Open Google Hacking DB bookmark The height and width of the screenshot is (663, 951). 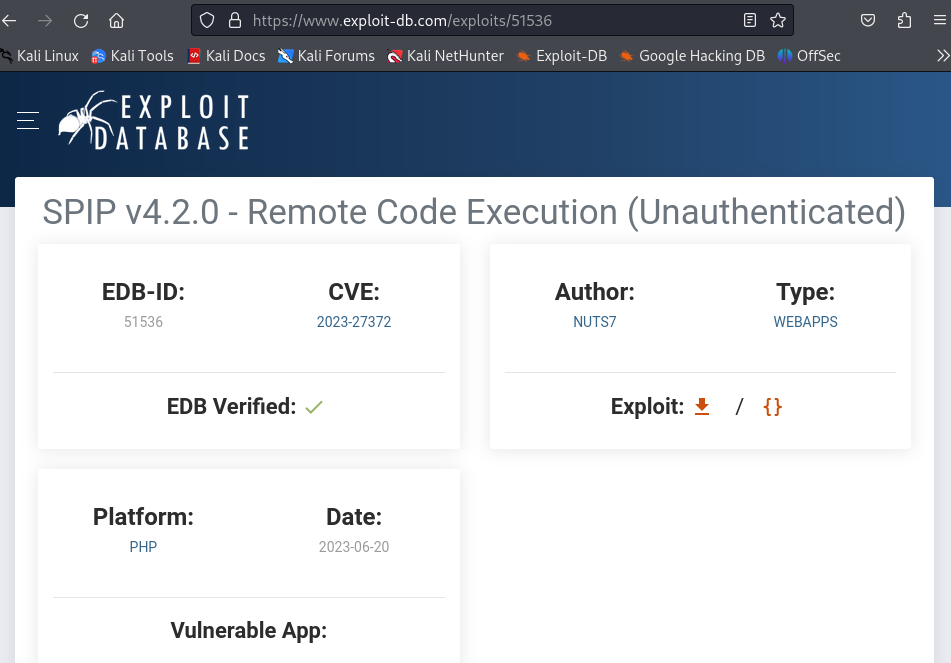[692, 56]
